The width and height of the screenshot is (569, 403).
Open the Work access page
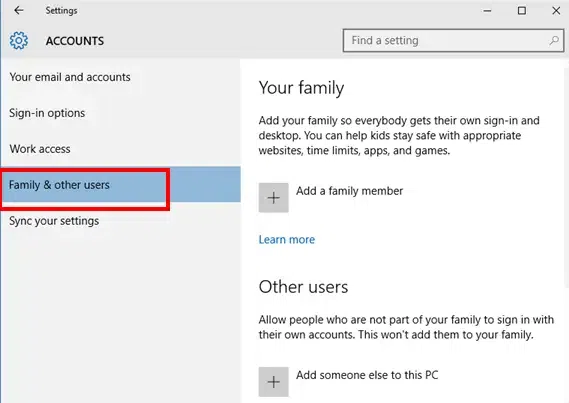point(120,149)
